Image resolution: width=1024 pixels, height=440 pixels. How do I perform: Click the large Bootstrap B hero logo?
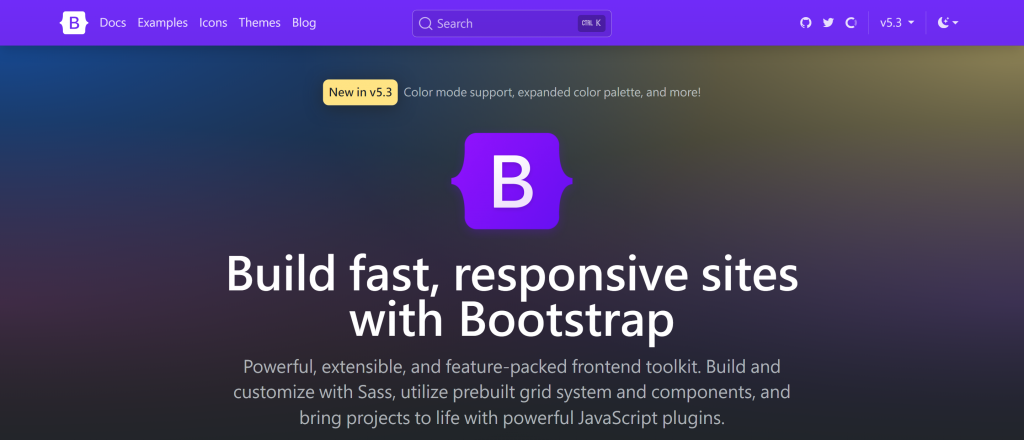pyautogui.click(x=512, y=181)
